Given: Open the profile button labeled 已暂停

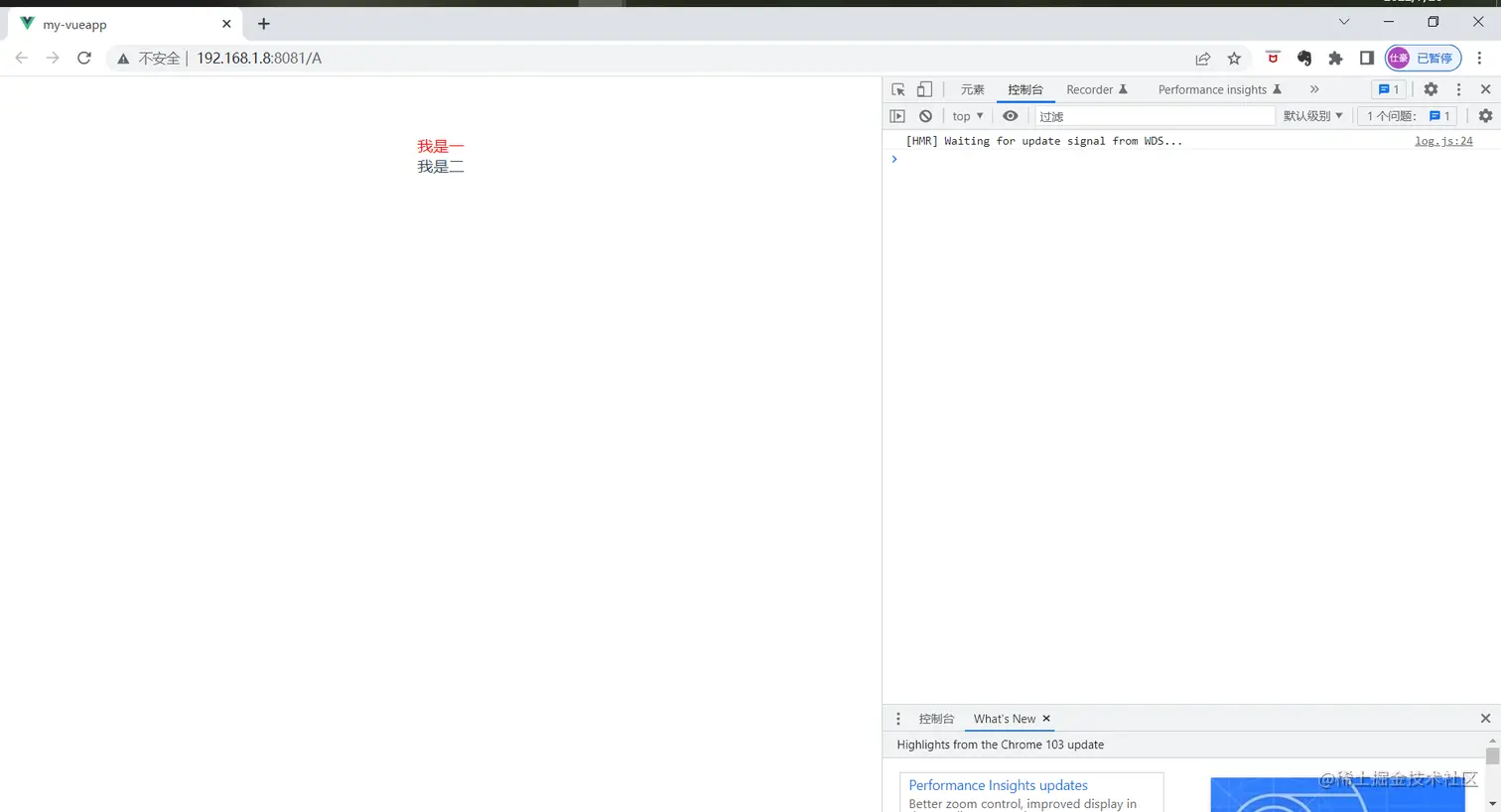Looking at the screenshot, I should [1424, 59].
